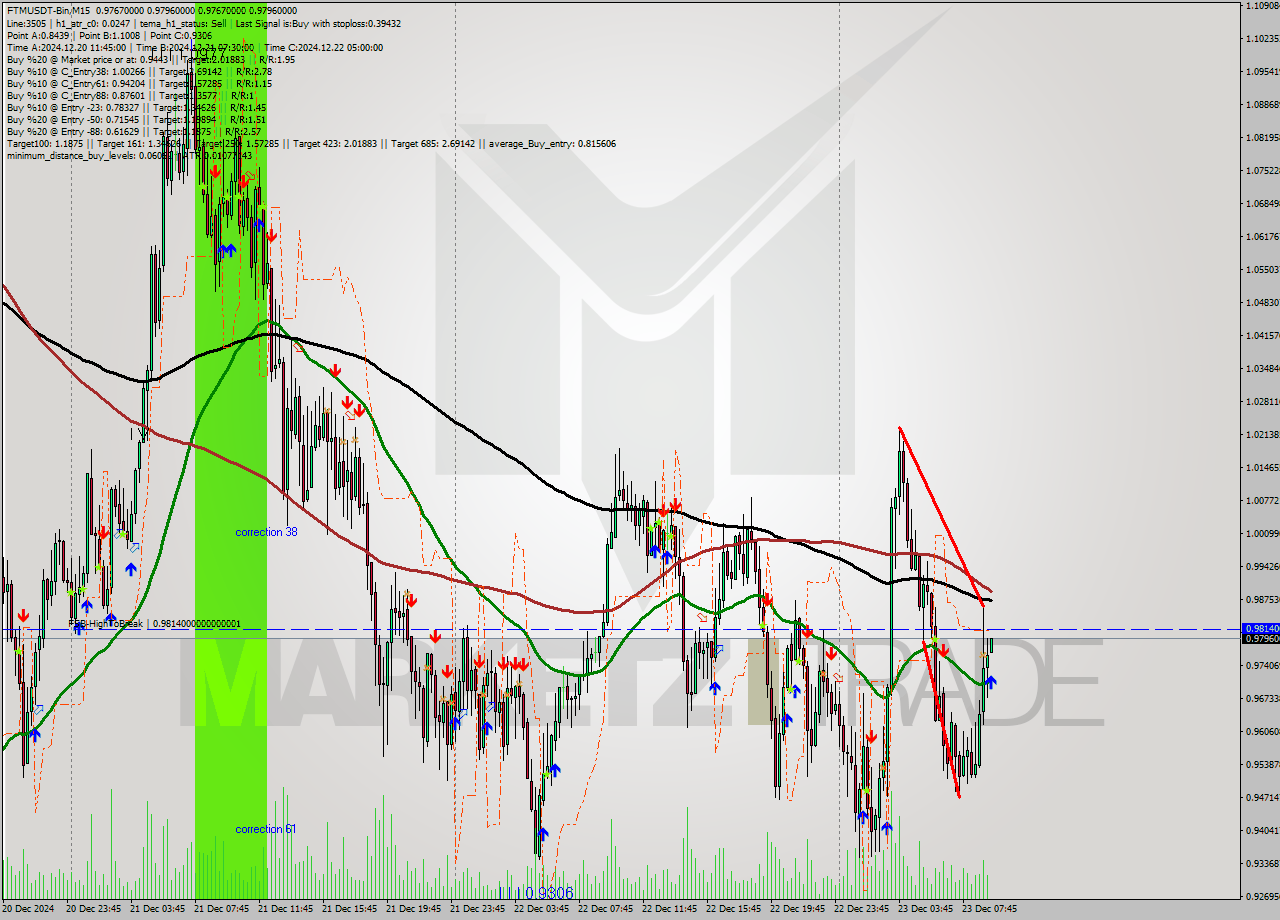The width and height of the screenshot is (1280, 920).
Task: Click the '23 Dec 07:45' time axis label
Action: (990, 909)
